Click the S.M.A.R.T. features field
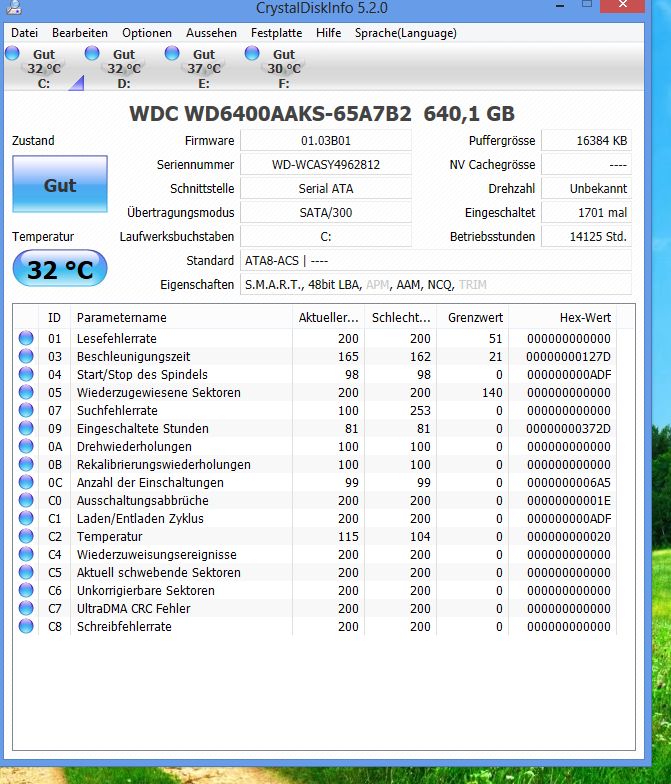Screen dimensions: 671x784 tap(436, 284)
